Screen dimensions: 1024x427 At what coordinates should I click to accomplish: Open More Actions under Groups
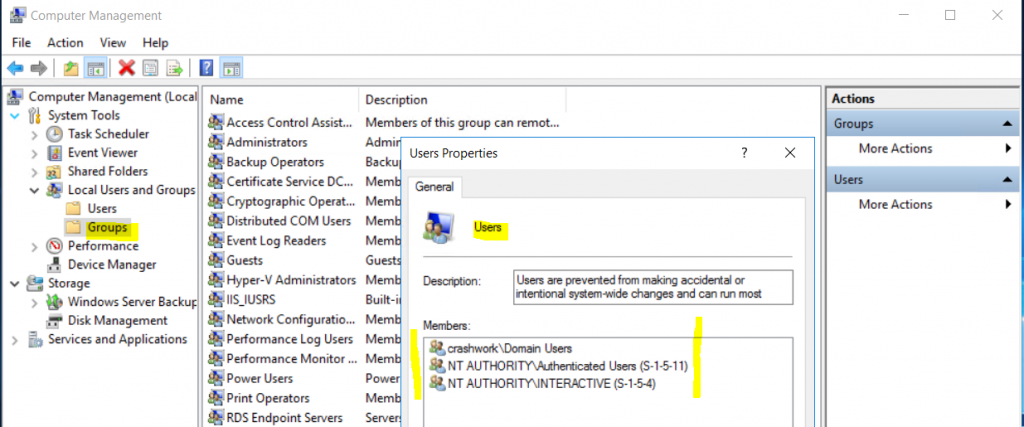[x=895, y=148]
